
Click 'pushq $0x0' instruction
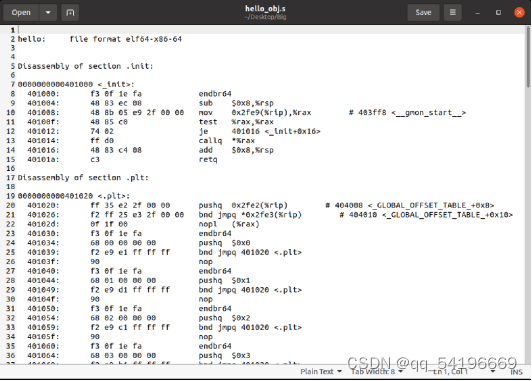224,243
